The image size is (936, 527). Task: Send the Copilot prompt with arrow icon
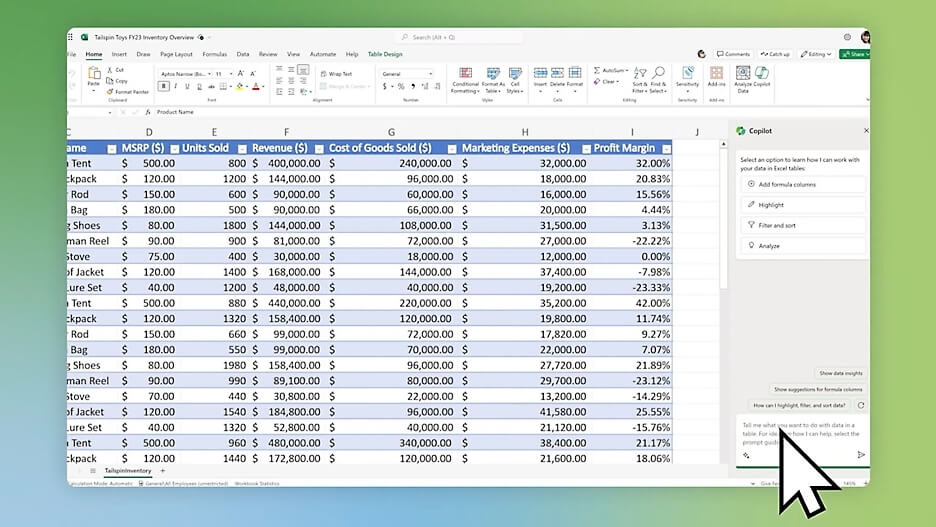(861, 455)
